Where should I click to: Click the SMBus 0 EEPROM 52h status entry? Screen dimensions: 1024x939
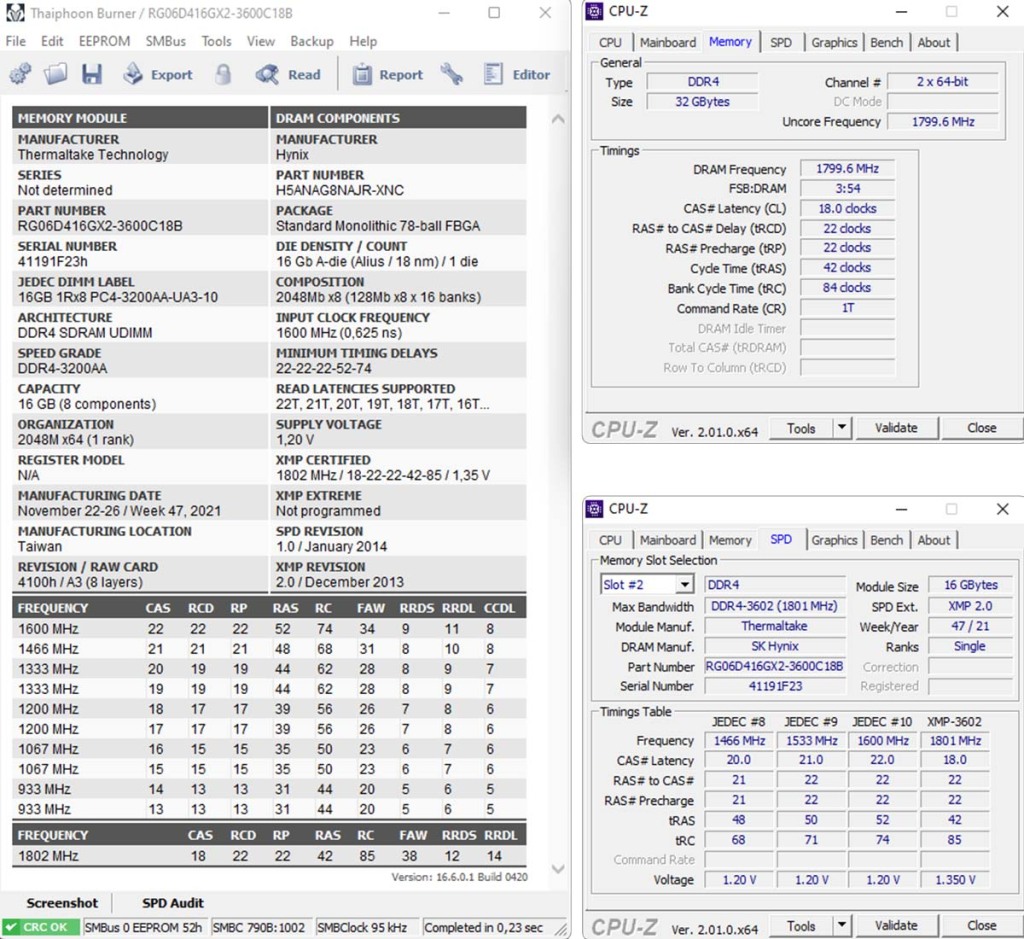click(143, 927)
